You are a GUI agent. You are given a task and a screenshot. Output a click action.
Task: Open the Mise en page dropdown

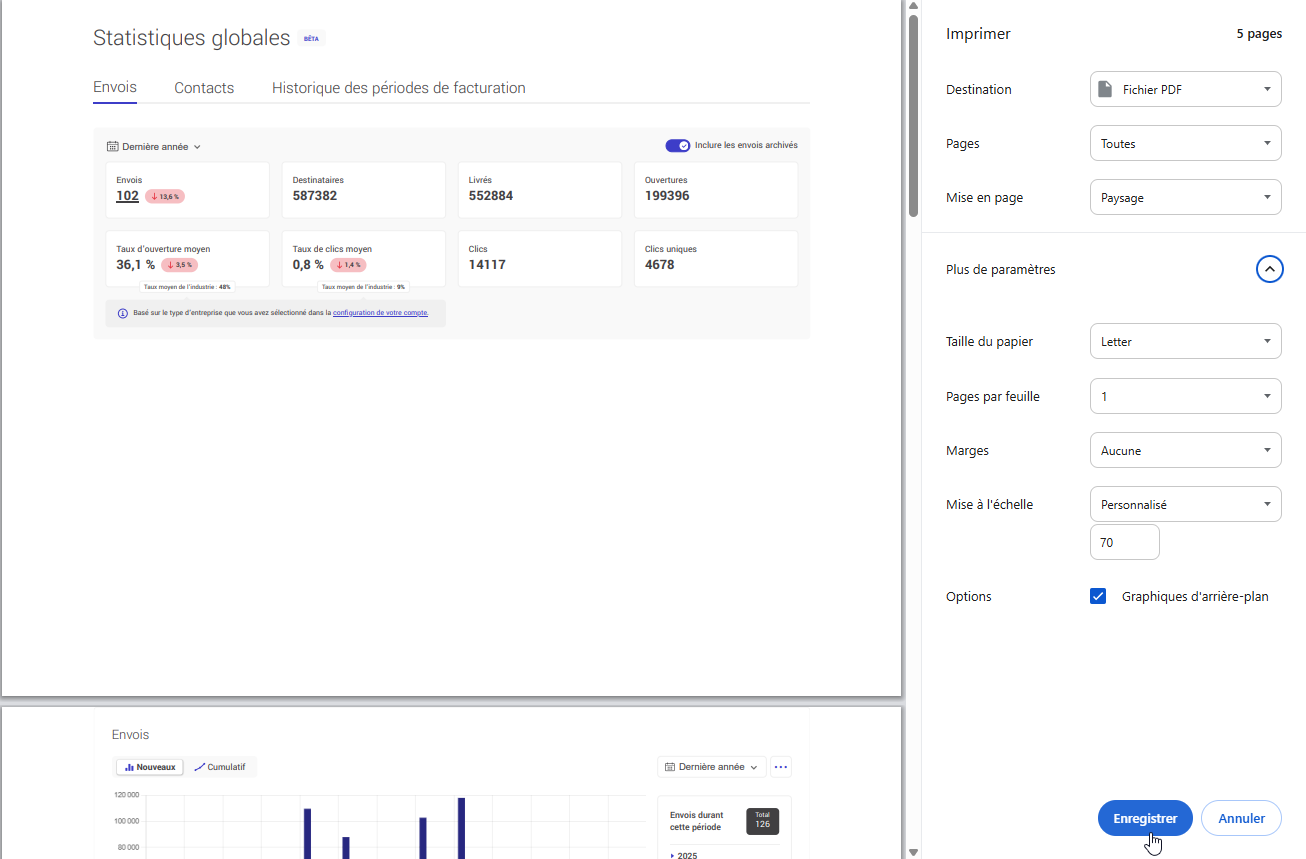(x=1185, y=197)
